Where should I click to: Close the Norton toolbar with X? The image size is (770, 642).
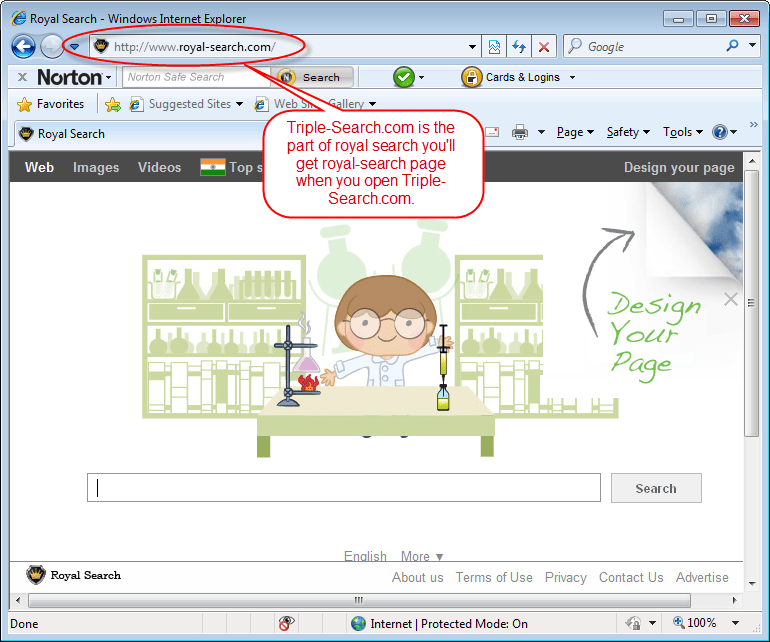(22, 77)
